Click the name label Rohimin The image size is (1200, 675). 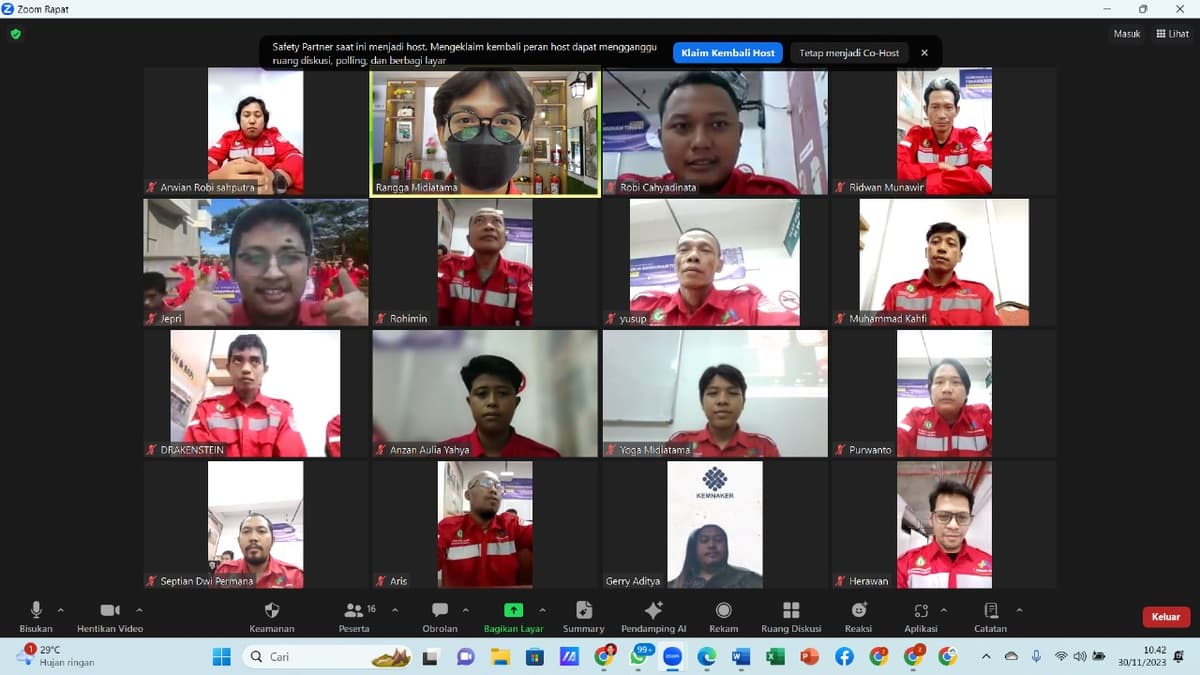(x=408, y=319)
